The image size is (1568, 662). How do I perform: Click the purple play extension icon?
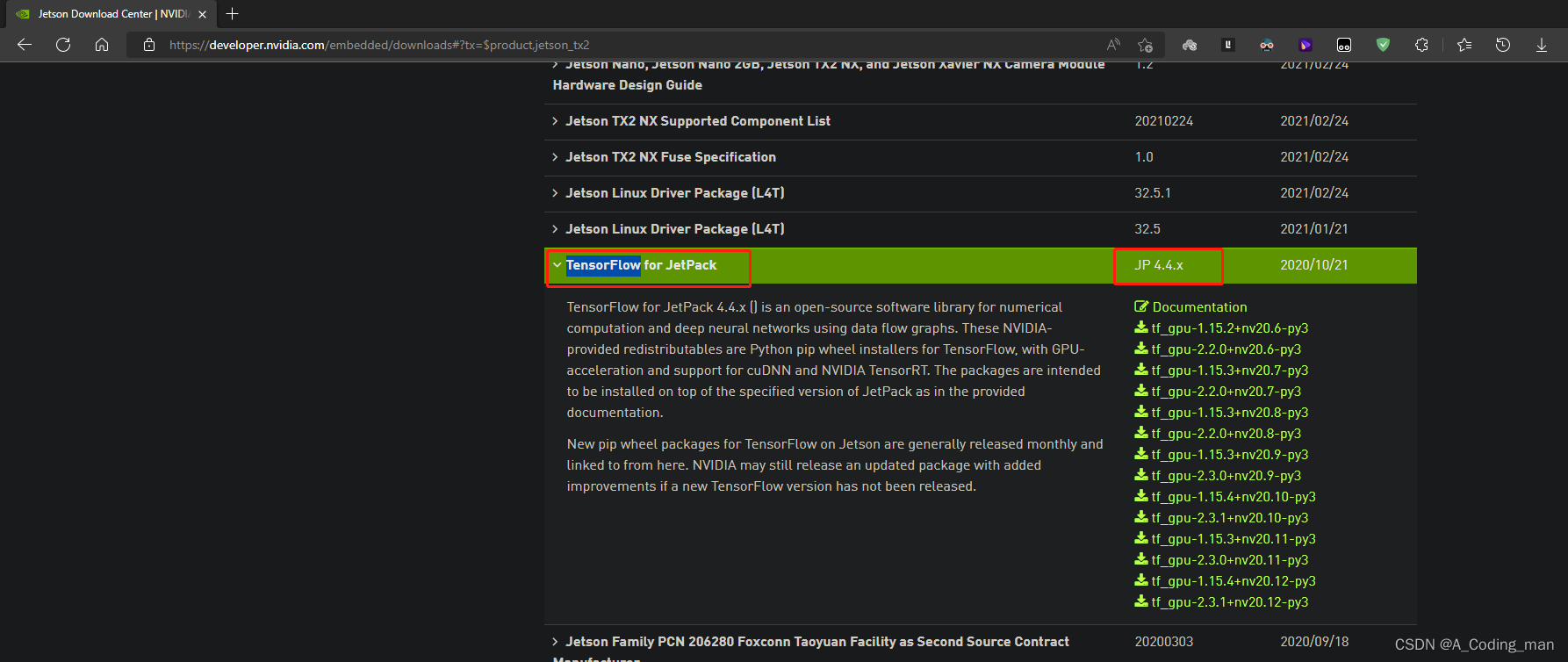1305,45
